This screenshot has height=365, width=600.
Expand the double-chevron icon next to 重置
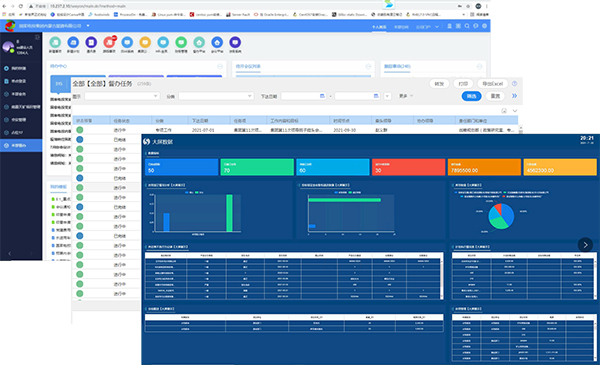(x=514, y=96)
